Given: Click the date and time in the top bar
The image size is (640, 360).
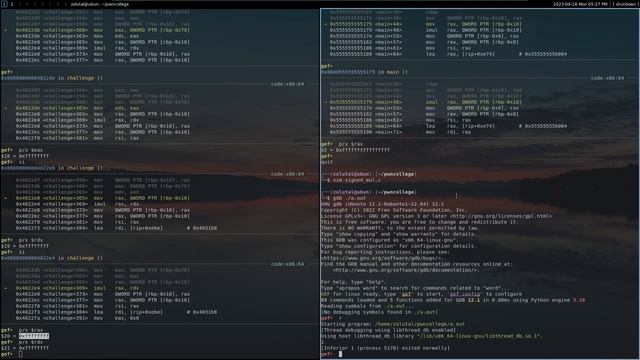Looking at the screenshot, I should coord(580,4).
